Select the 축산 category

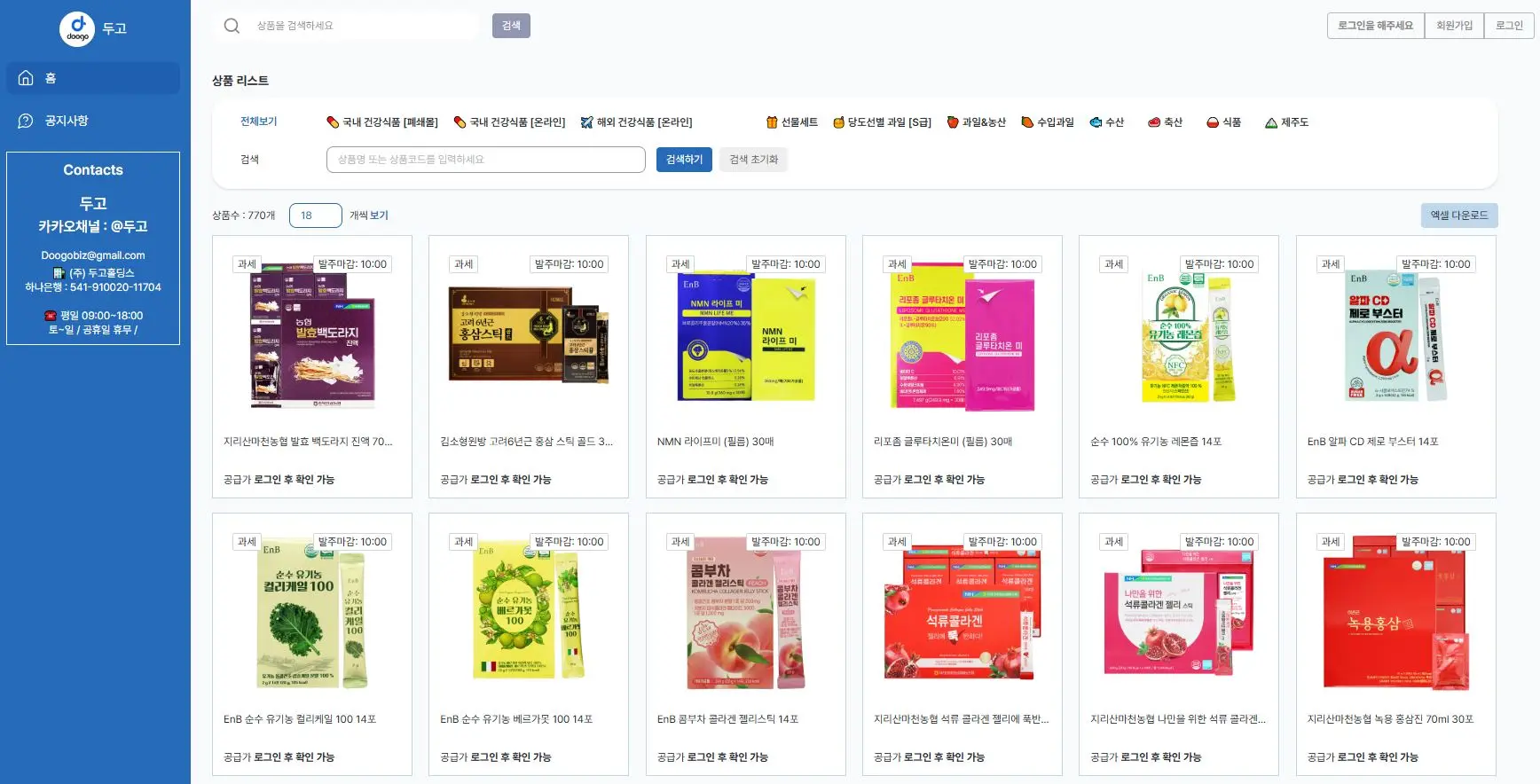tap(1165, 122)
